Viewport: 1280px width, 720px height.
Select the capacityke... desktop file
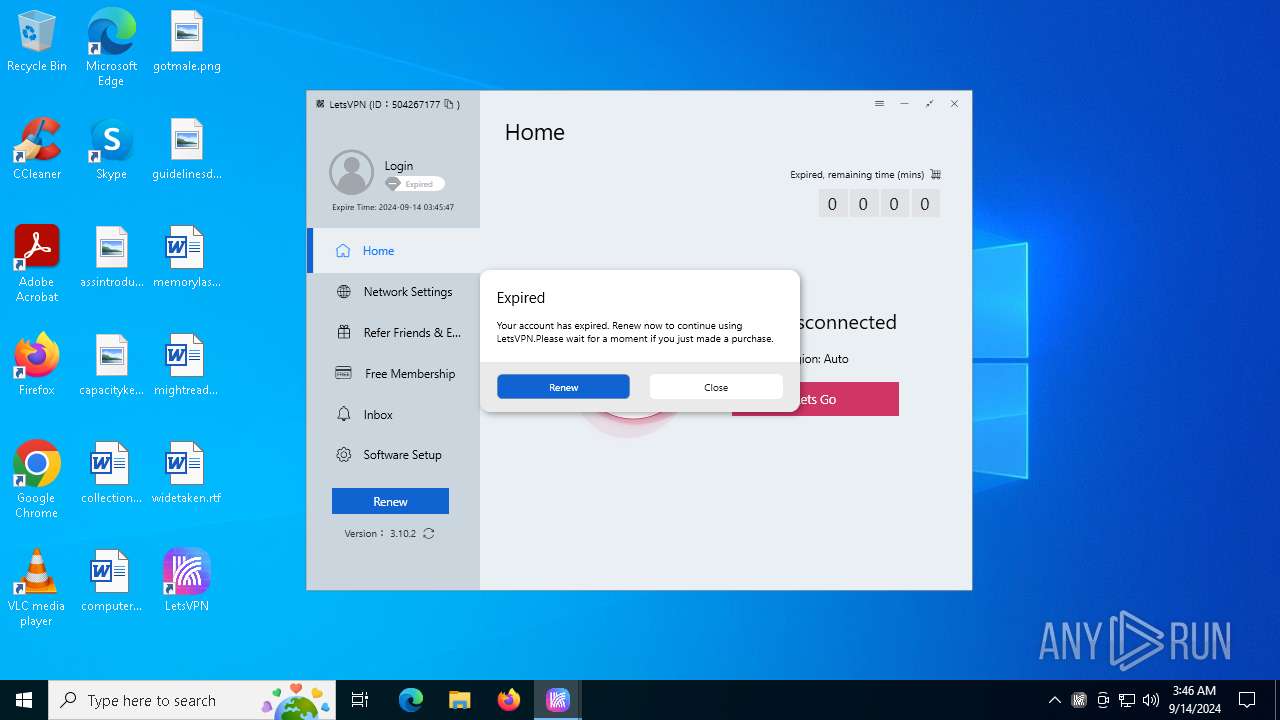point(111,365)
